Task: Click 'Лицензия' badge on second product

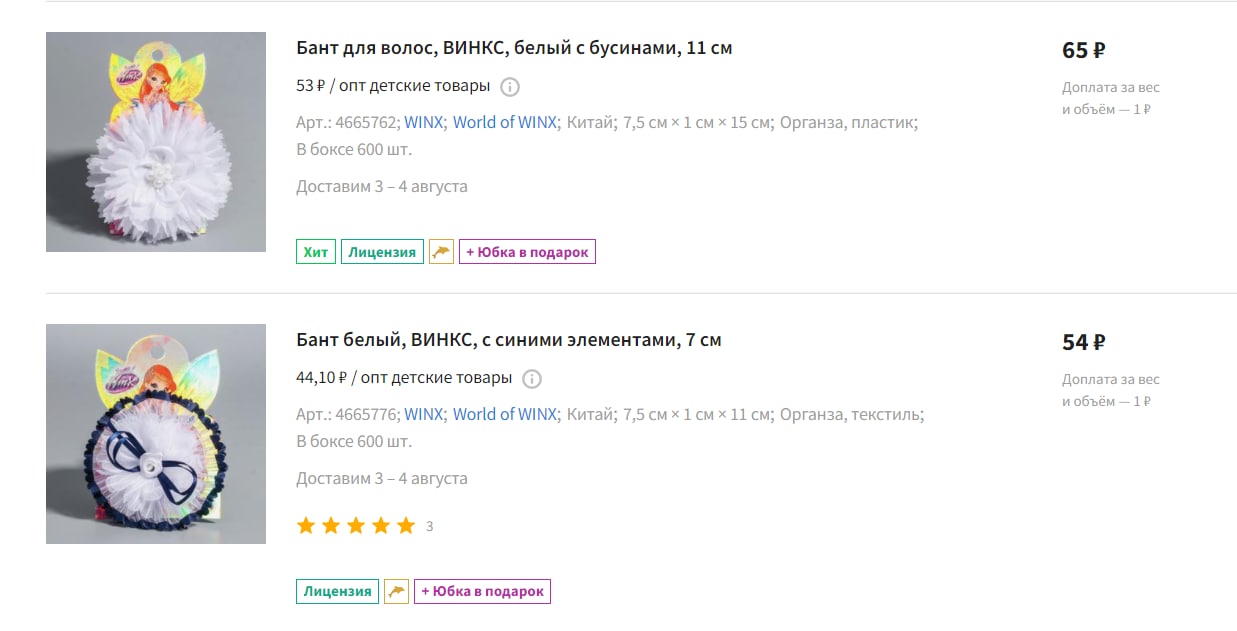Action: (338, 591)
